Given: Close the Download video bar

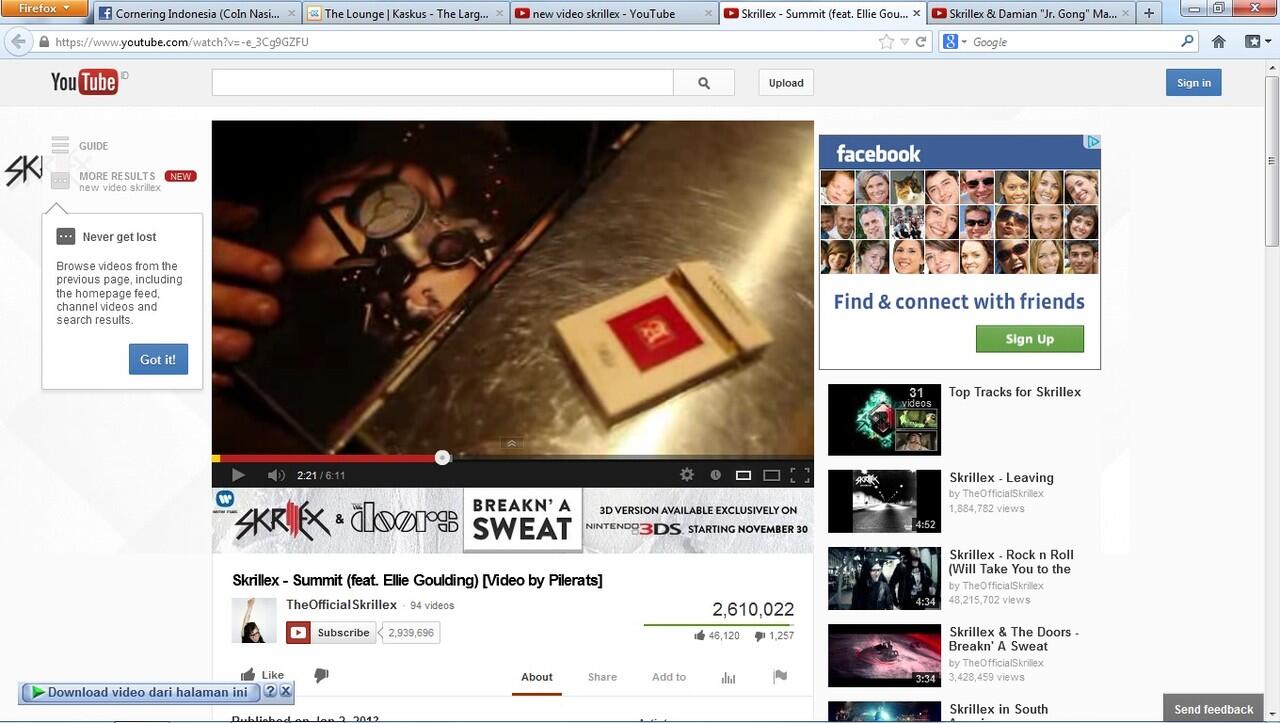Looking at the screenshot, I should [x=285, y=691].
